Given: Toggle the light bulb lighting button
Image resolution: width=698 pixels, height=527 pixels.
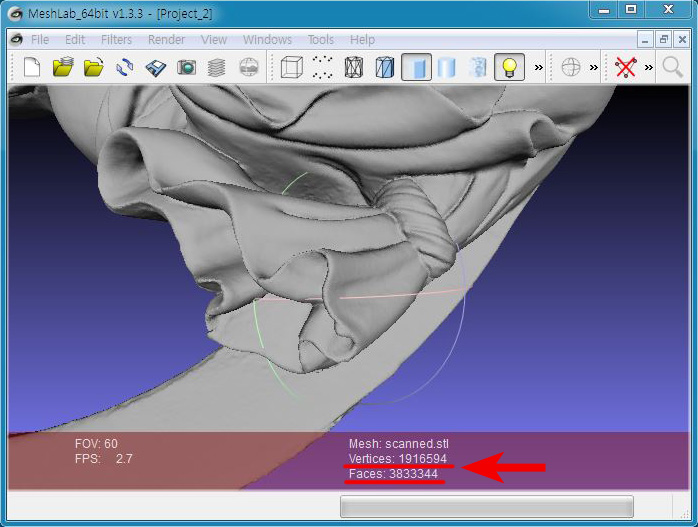Looking at the screenshot, I should click(x=509, y=67).
